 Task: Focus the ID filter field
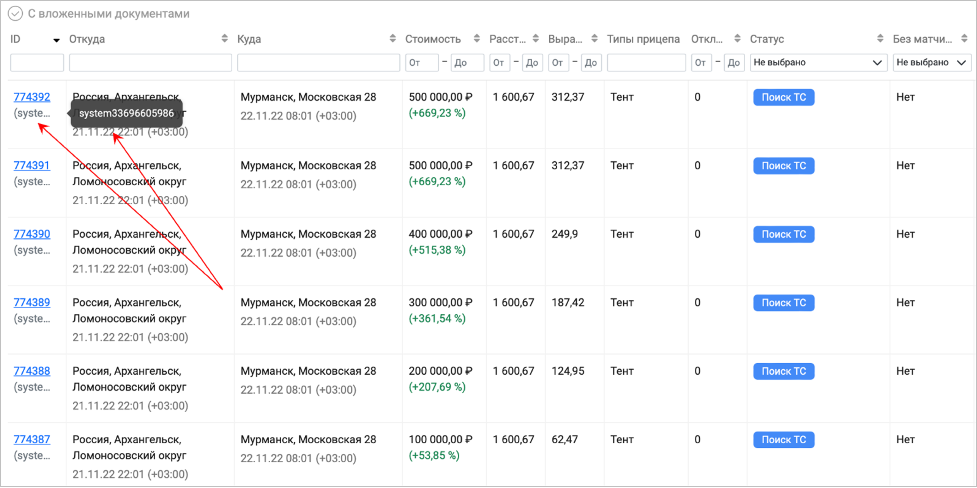[x=37, y=63]
